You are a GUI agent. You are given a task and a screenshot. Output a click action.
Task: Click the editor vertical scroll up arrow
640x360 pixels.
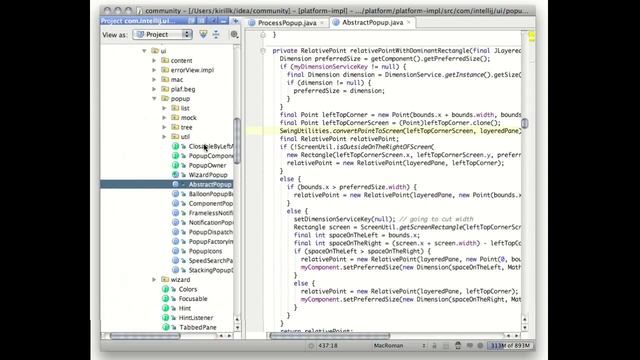[524, 320]
